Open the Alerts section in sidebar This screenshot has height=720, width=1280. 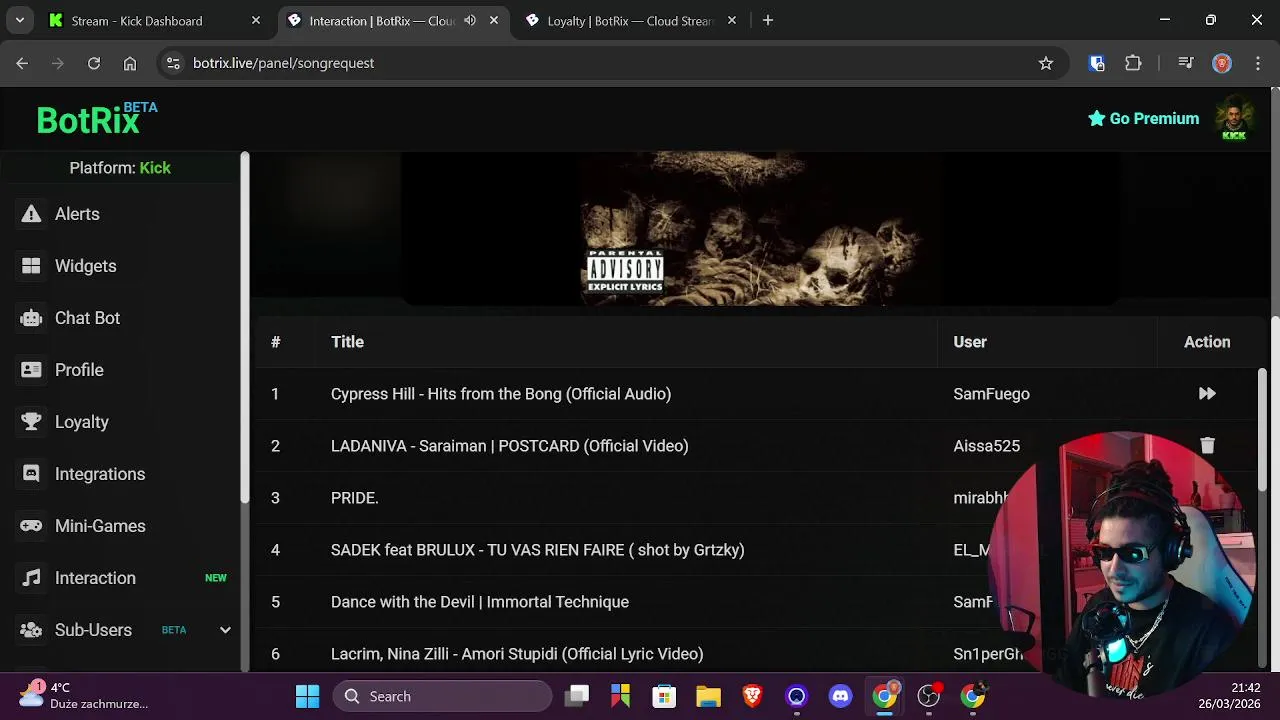[77, 214]
